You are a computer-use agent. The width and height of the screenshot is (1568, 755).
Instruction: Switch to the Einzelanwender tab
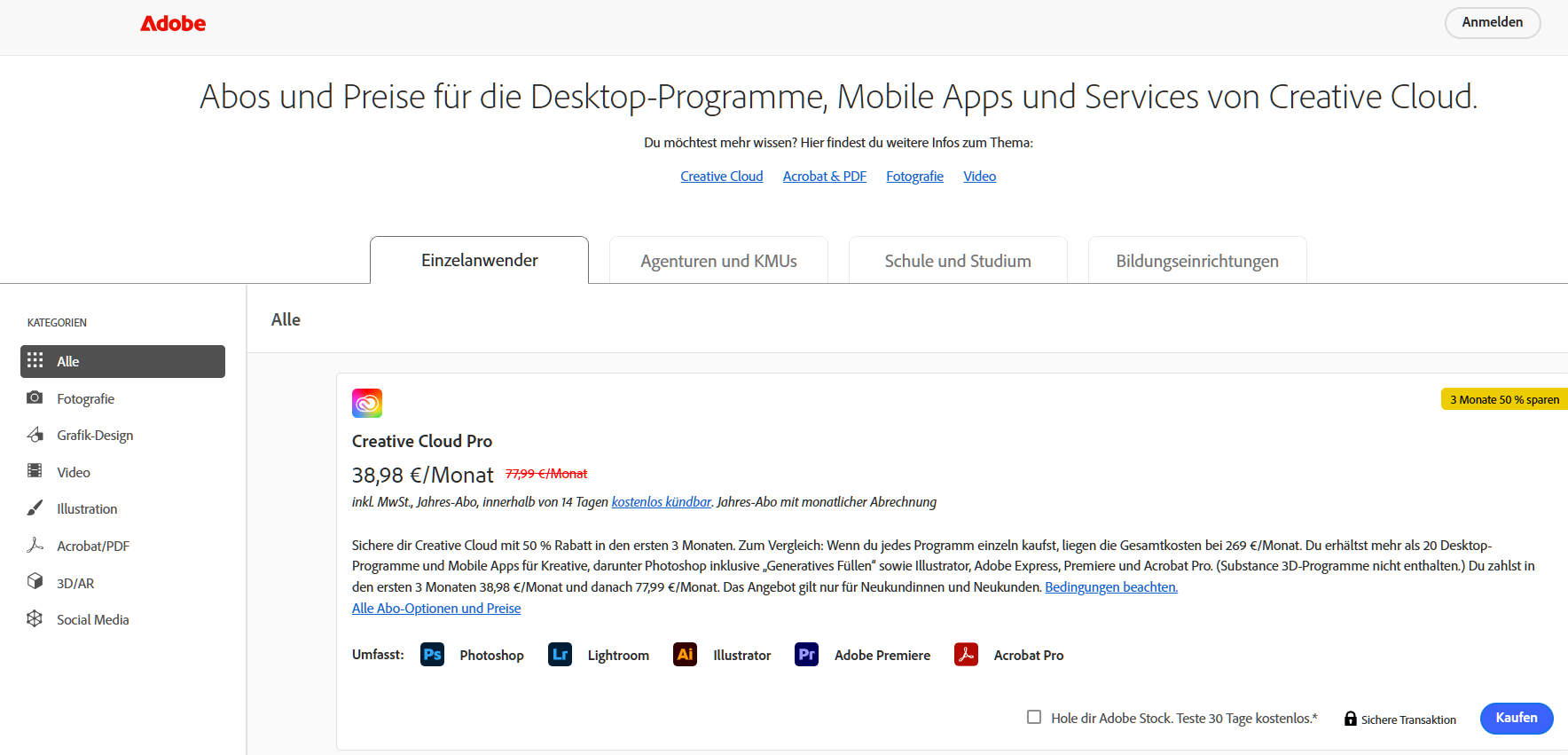[x=479, y=260]
